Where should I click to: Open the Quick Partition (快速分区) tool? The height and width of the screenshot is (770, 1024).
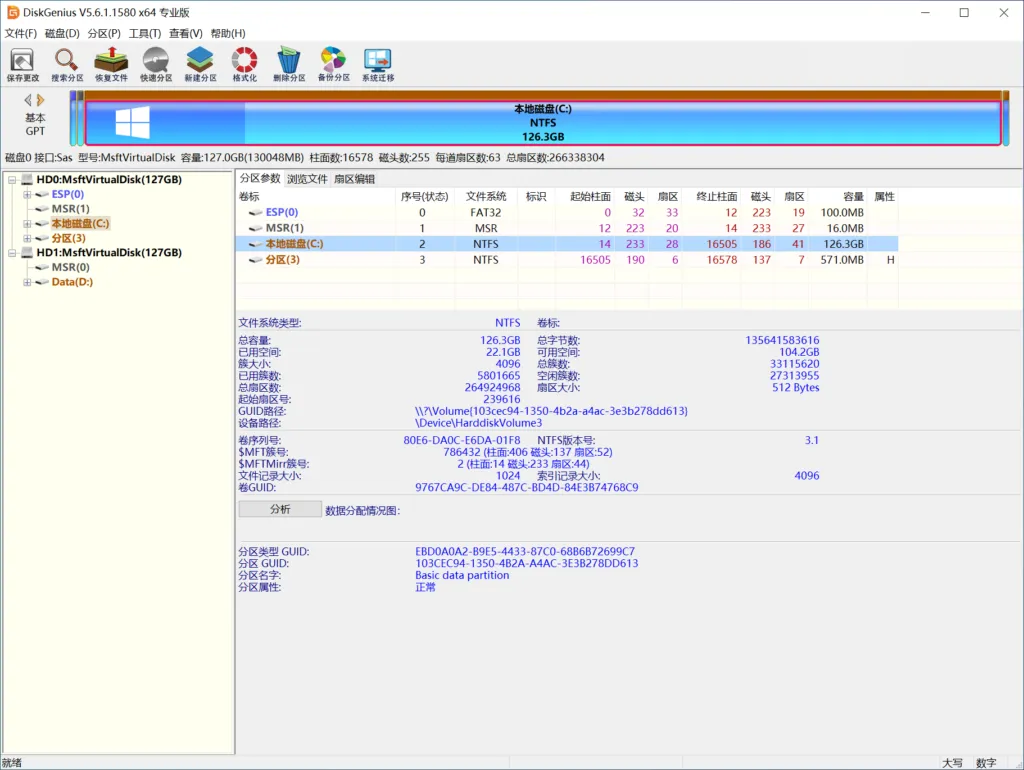click(x=156, y=64)
